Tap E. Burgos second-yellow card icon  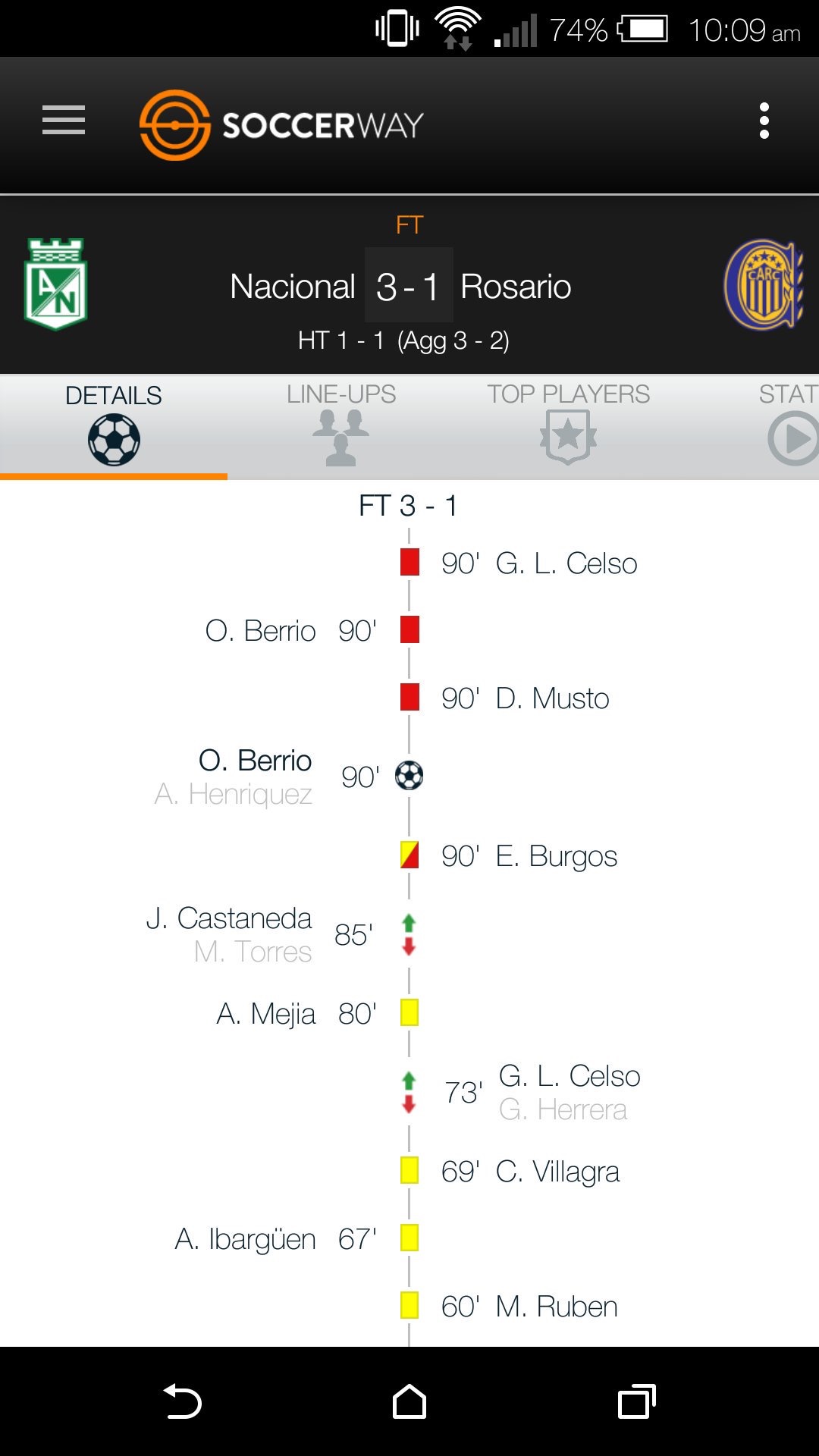[x=409, y=855]
